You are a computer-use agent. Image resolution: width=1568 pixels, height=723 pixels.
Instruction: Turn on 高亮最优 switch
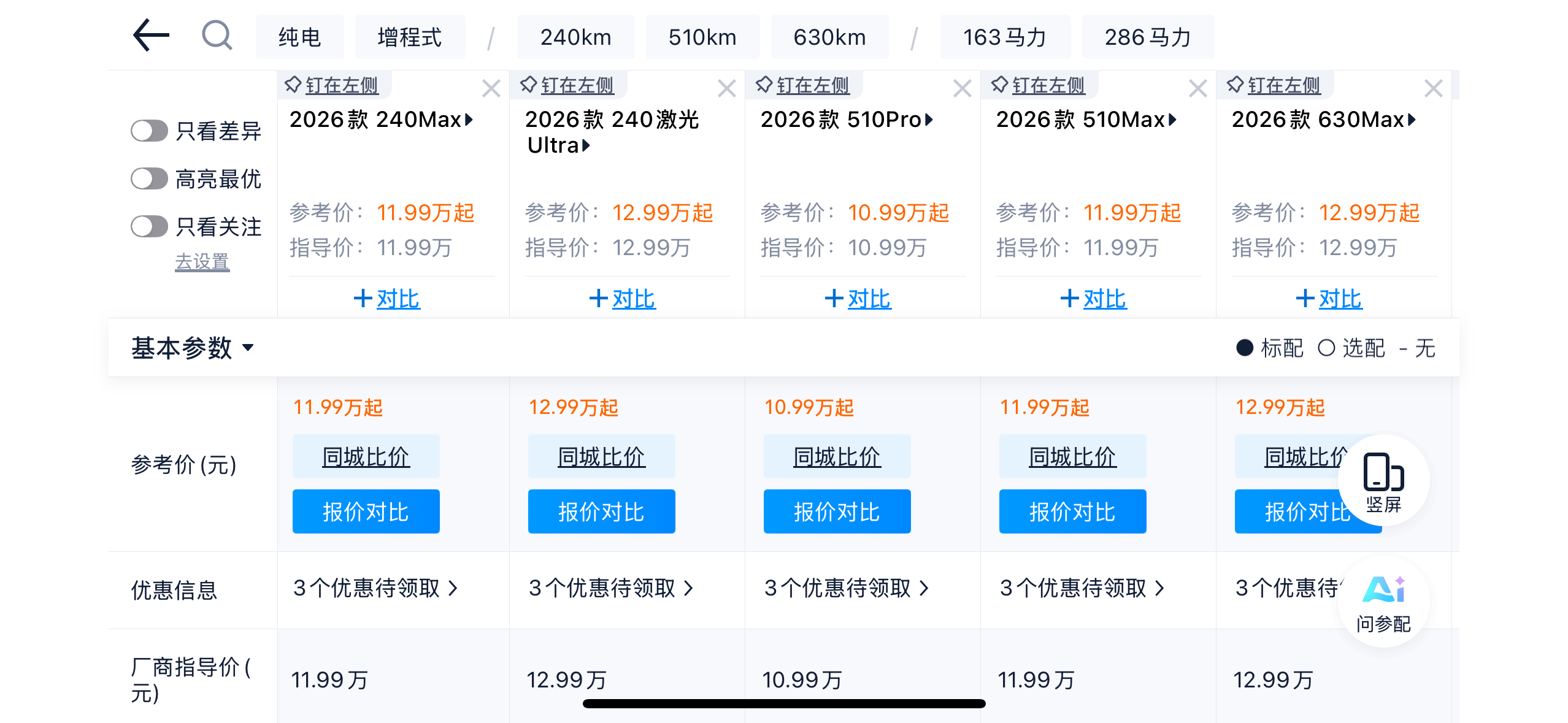[x=149, y=179]
